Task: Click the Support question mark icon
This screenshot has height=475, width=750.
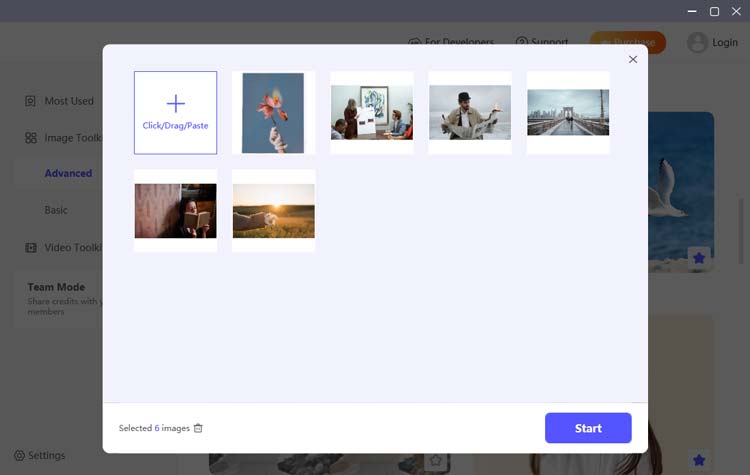Action: tap(521, 42)
